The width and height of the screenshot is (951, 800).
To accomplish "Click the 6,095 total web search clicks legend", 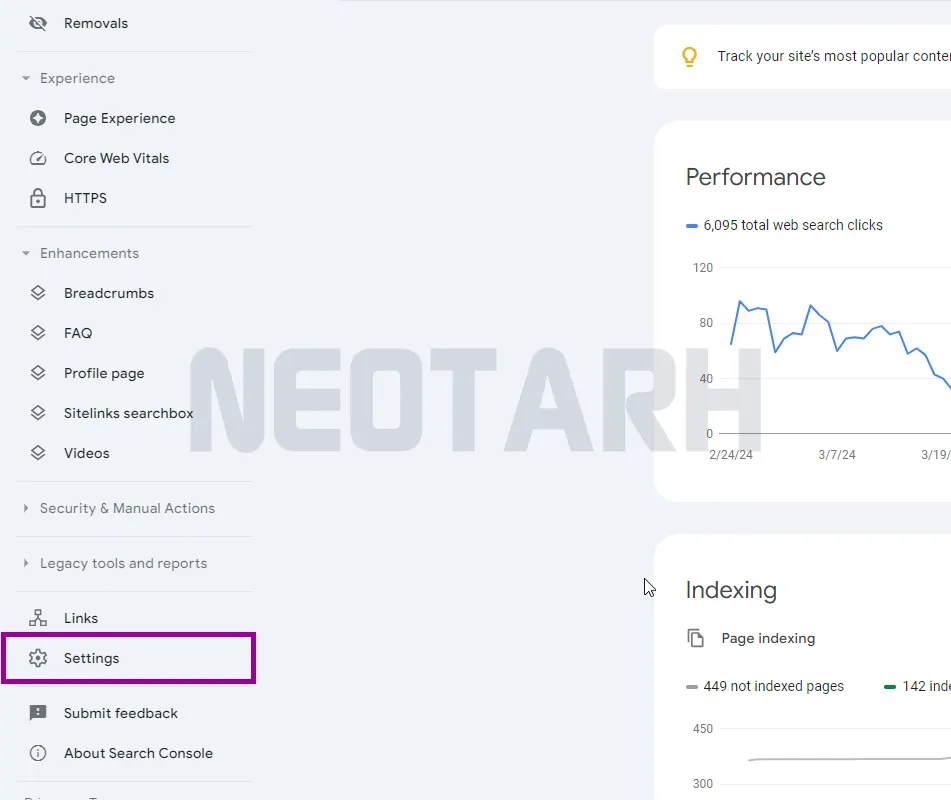I will [x=793, y=225].
